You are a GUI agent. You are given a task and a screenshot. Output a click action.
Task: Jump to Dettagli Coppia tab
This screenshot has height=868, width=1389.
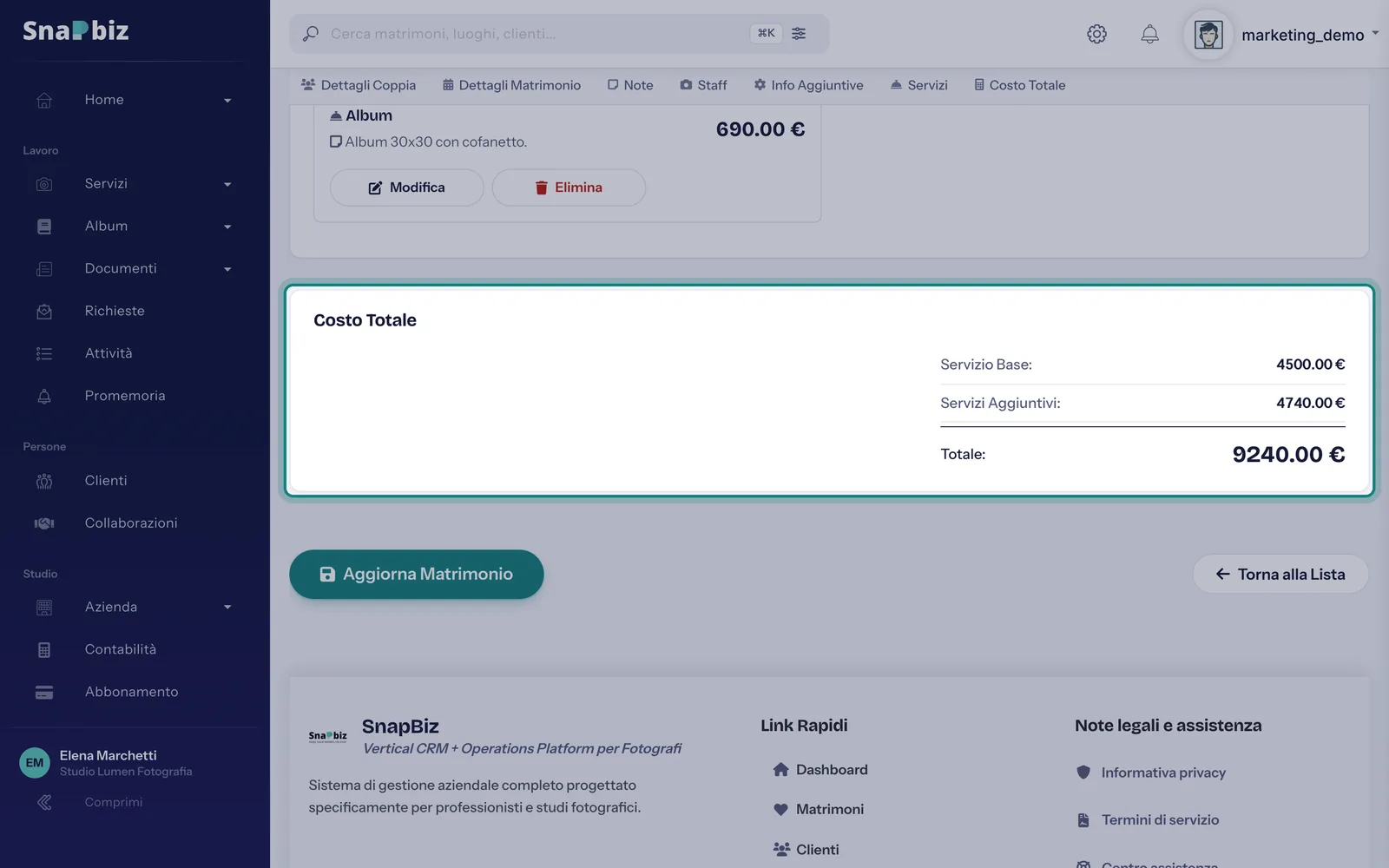pyautogui.click(x=359, y=85)
